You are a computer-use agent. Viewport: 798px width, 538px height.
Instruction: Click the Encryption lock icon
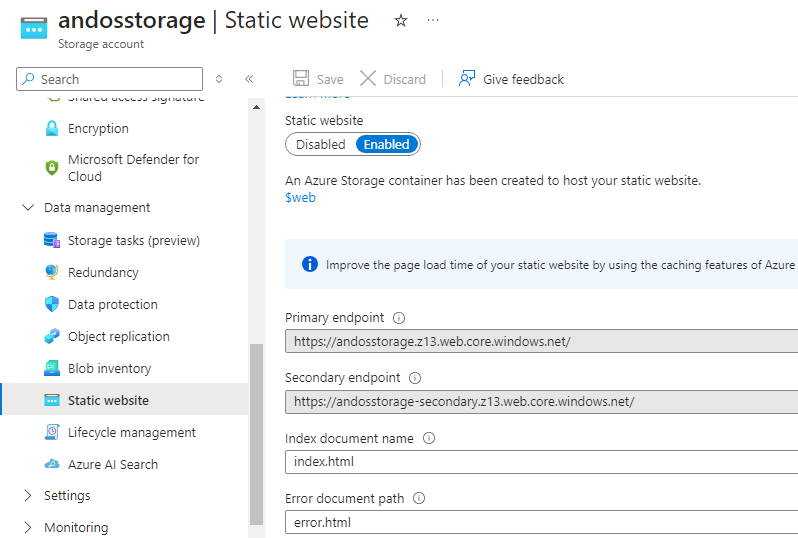(52, 128)
